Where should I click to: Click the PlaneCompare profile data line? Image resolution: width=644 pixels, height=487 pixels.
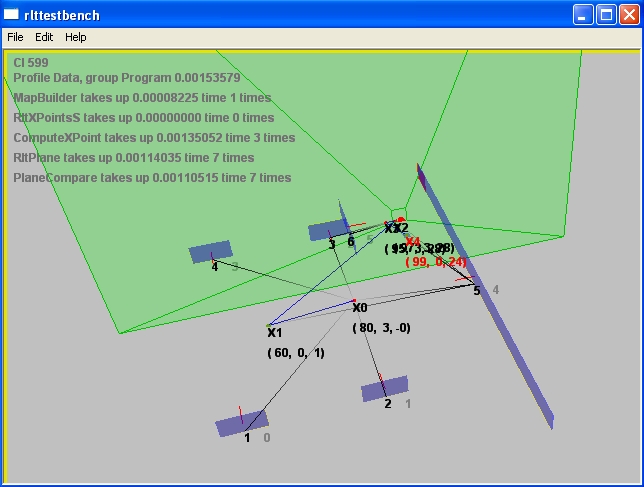tap(152, 177)
